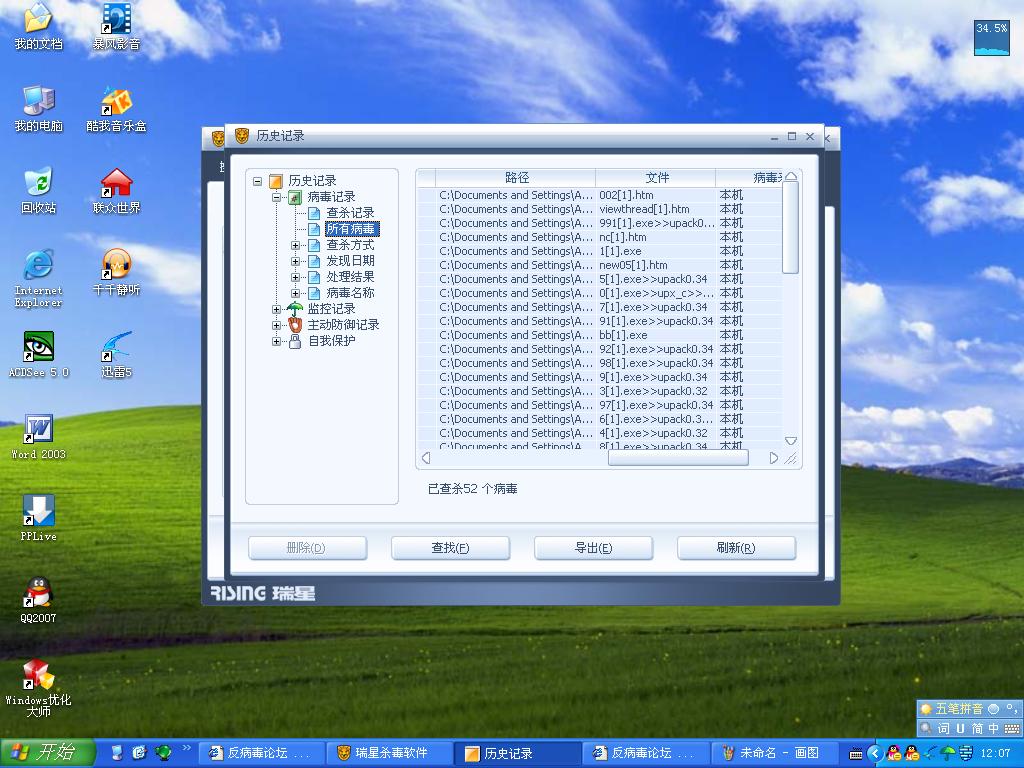The height and width of the screenshot is (768, 1024).
Task: Select row with file bb[1].exe
Action: coord(600,335)
